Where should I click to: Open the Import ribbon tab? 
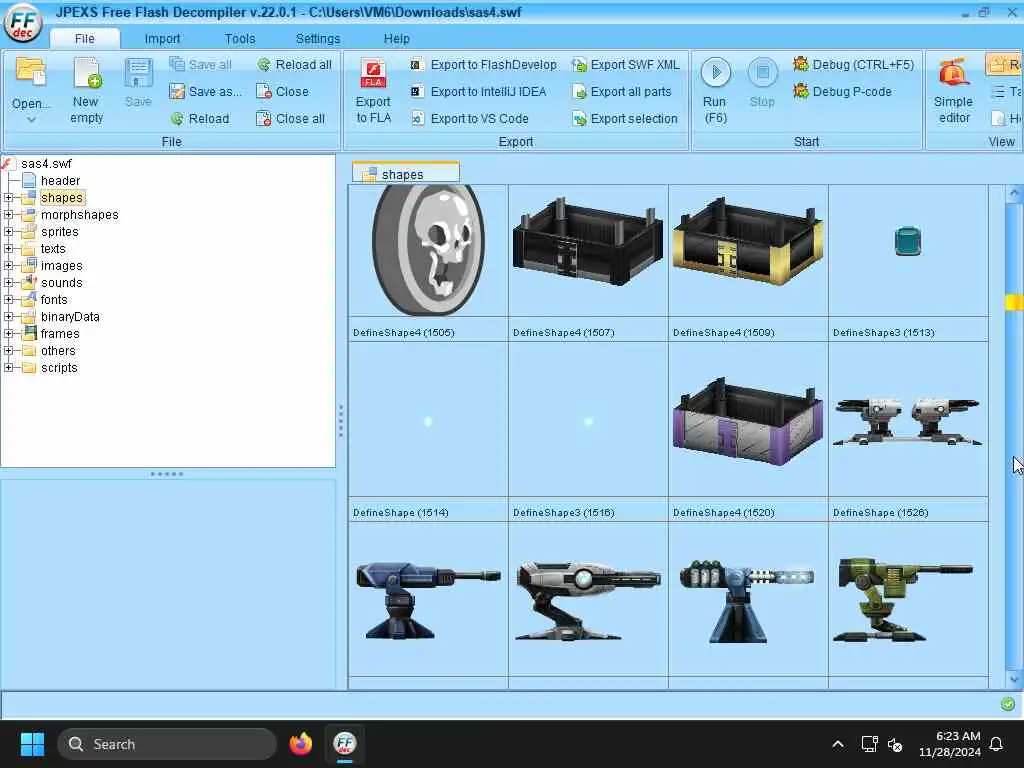tap(162, 39)
